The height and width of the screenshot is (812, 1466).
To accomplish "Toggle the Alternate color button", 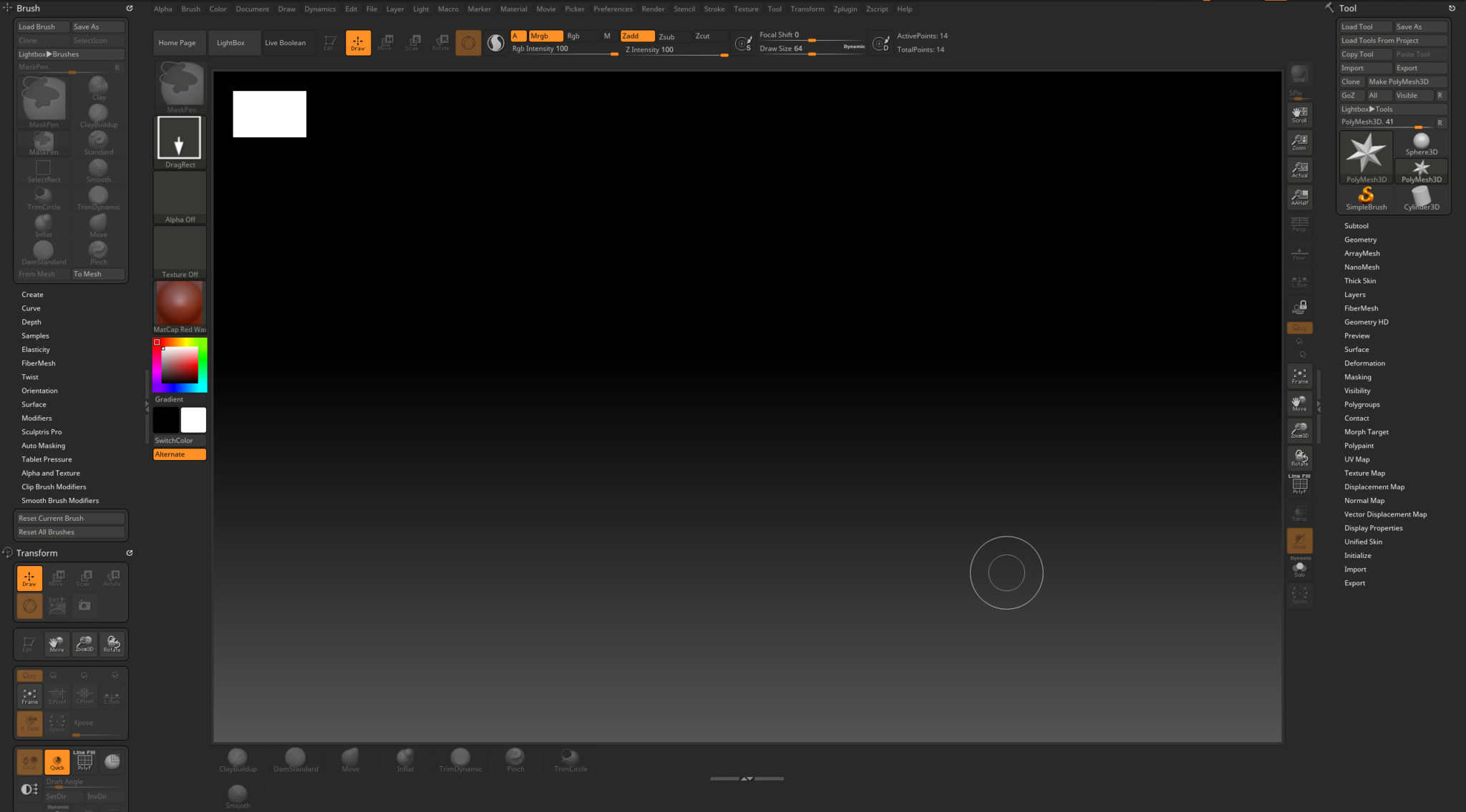I will pos(179,454).
